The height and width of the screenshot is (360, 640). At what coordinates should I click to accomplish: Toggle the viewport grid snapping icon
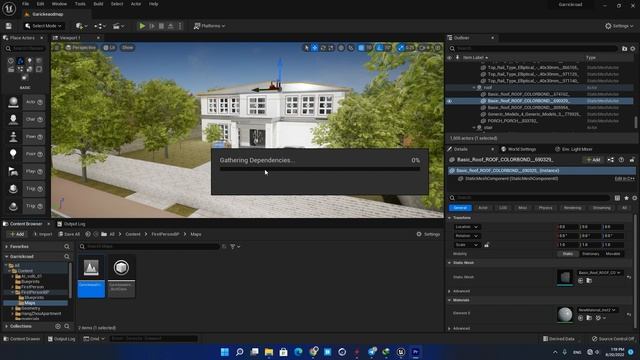(361, 48)
